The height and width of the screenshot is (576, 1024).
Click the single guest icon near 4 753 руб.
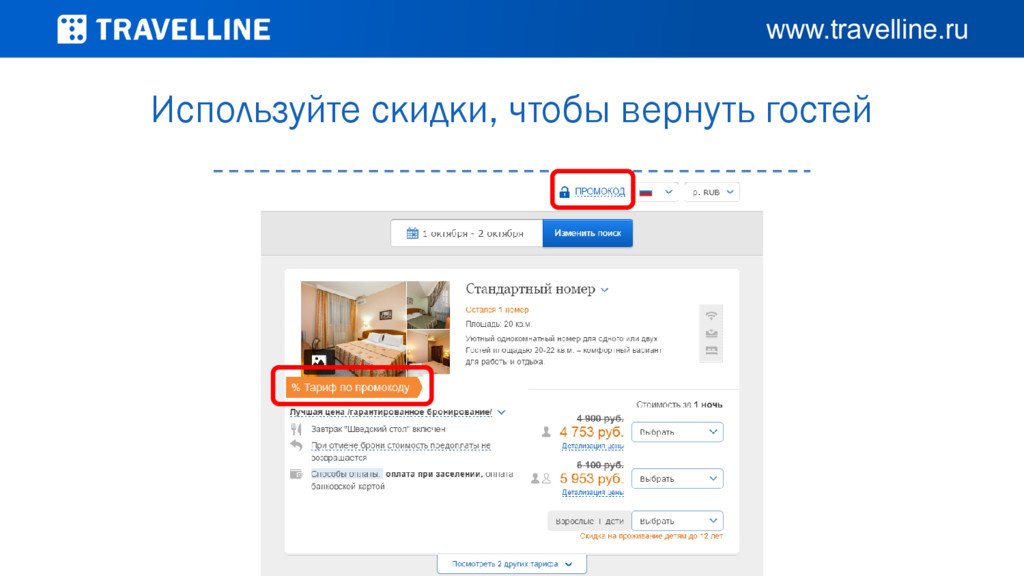pos(546,432)
